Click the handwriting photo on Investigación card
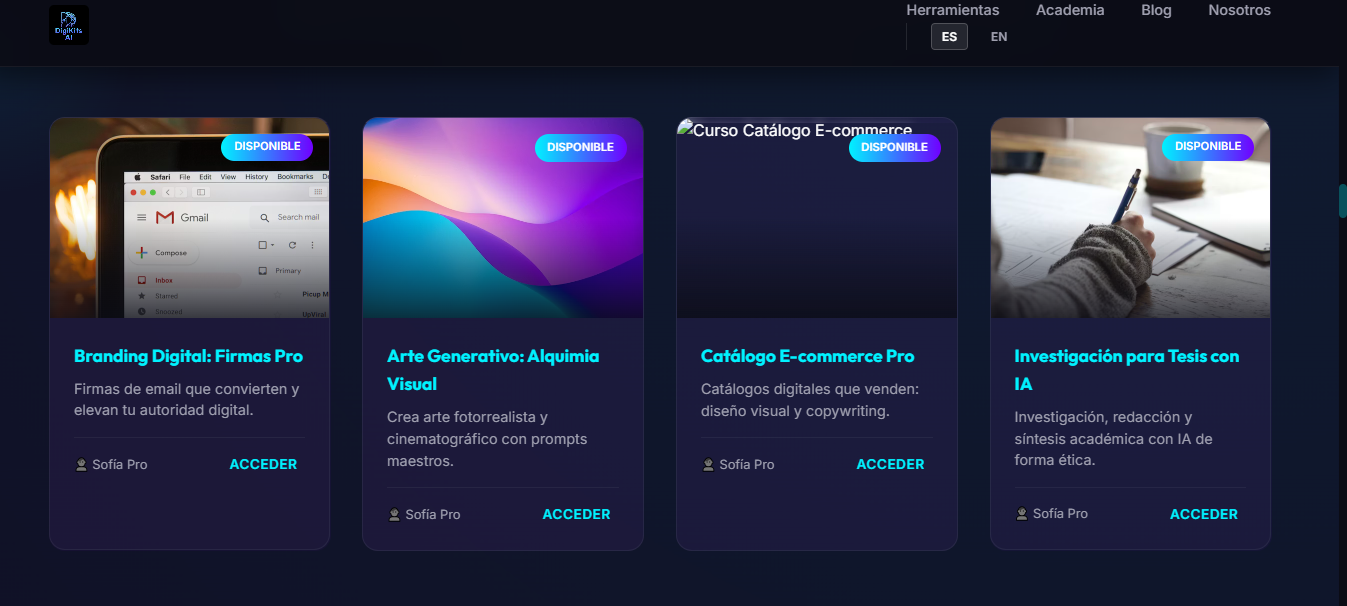The width and height of the screenshot is (1347, 606). point(1129,217)
